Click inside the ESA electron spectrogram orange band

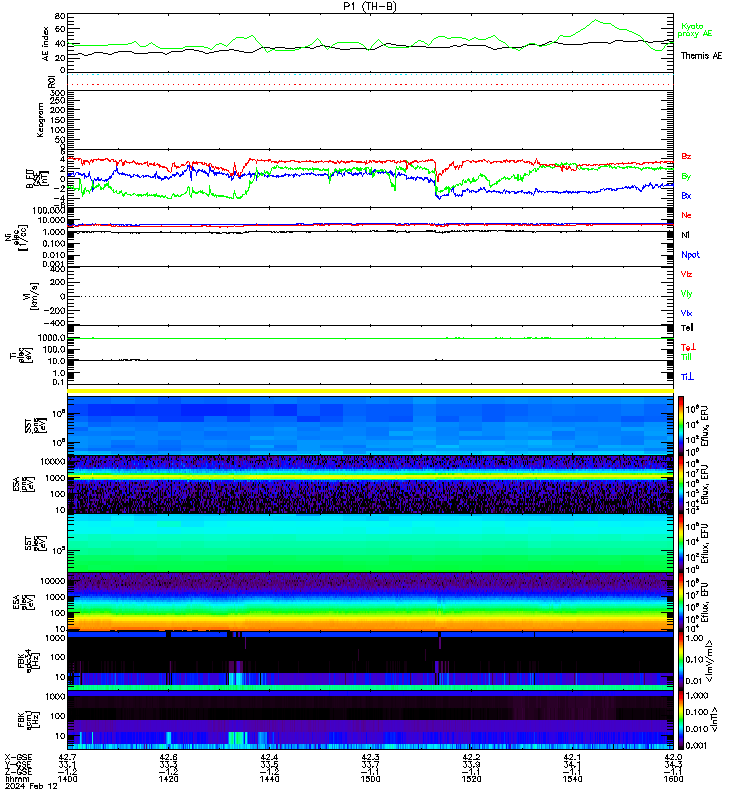pos(370,623)
